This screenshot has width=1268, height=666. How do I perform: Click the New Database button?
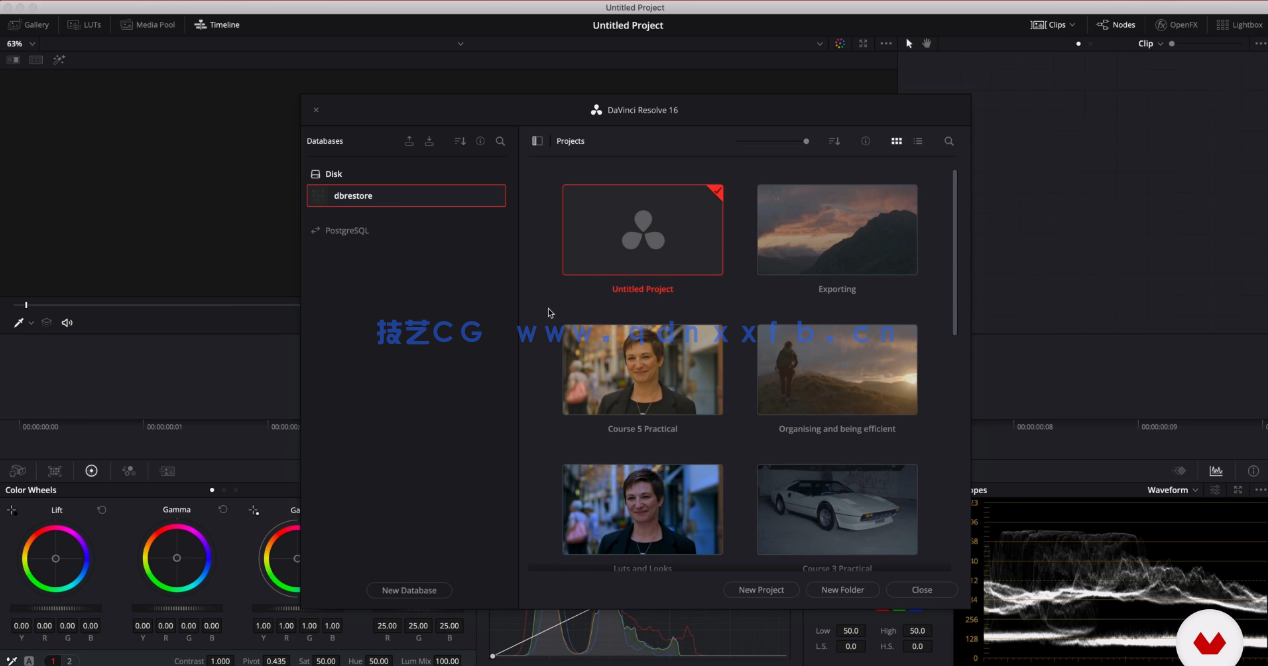coord(409,590)
